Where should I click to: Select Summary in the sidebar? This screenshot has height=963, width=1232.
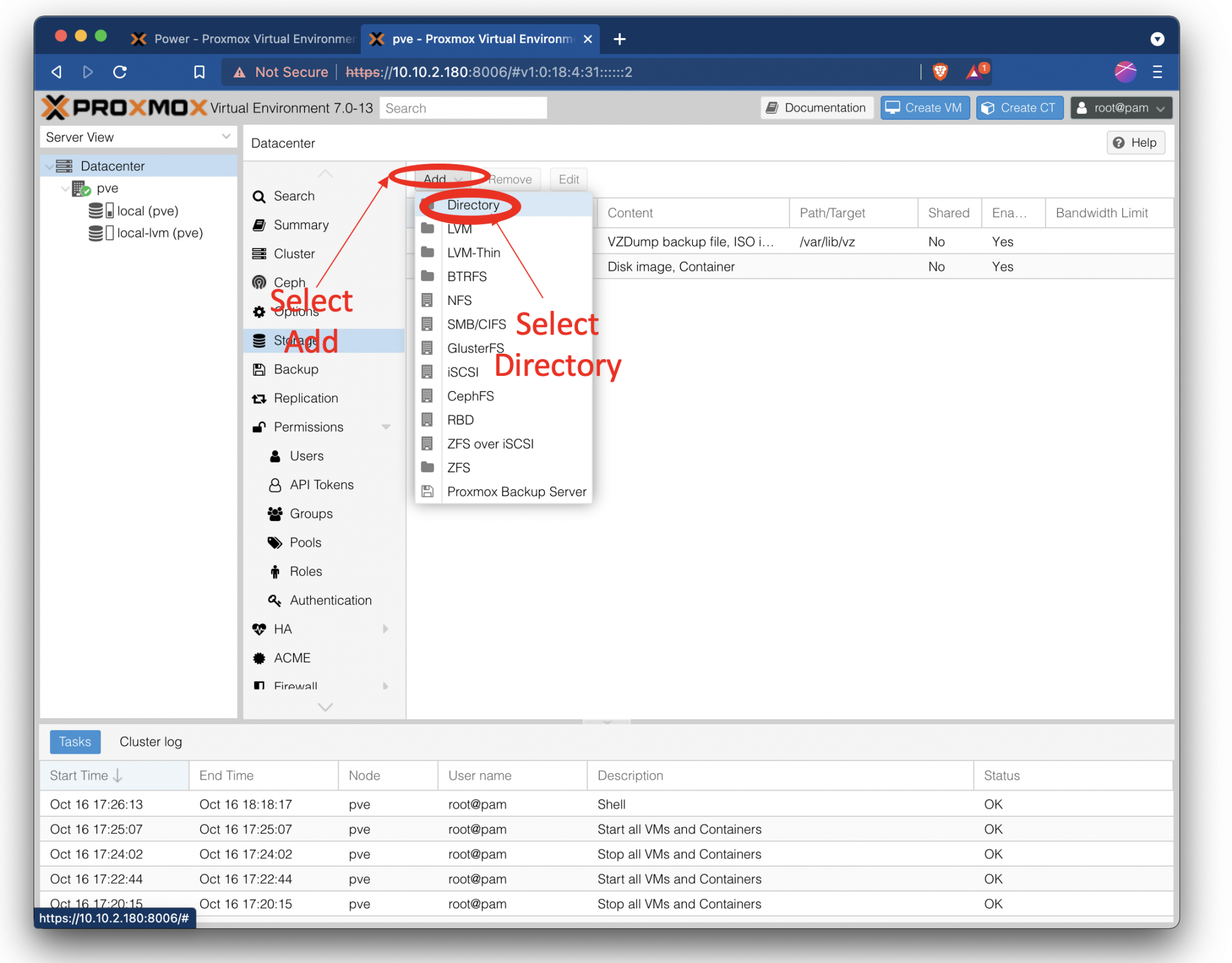tap(301, 224)
